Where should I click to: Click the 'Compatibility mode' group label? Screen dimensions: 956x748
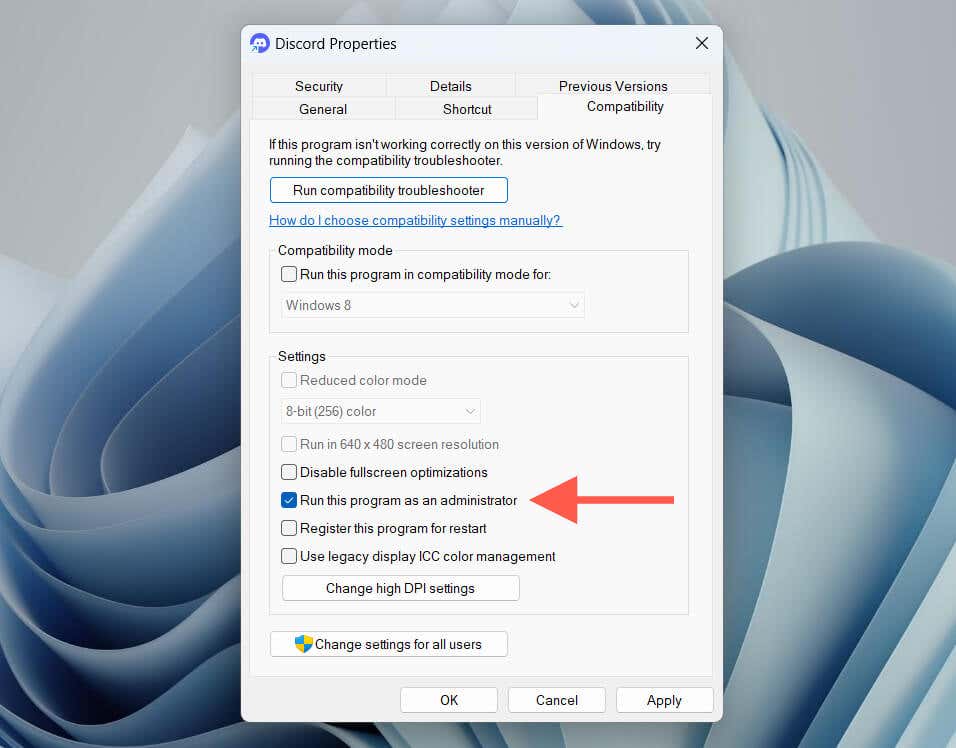335,250
